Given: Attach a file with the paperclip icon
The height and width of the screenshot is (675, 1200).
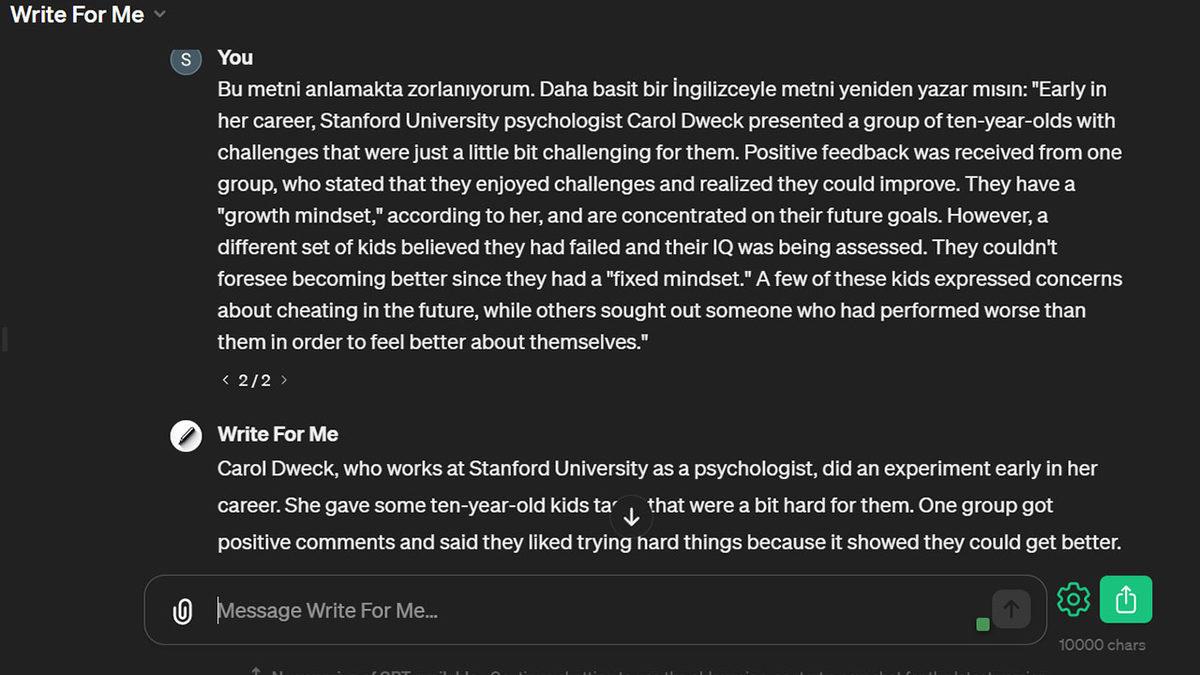Looking at the screenshot, I should point(182,611).
